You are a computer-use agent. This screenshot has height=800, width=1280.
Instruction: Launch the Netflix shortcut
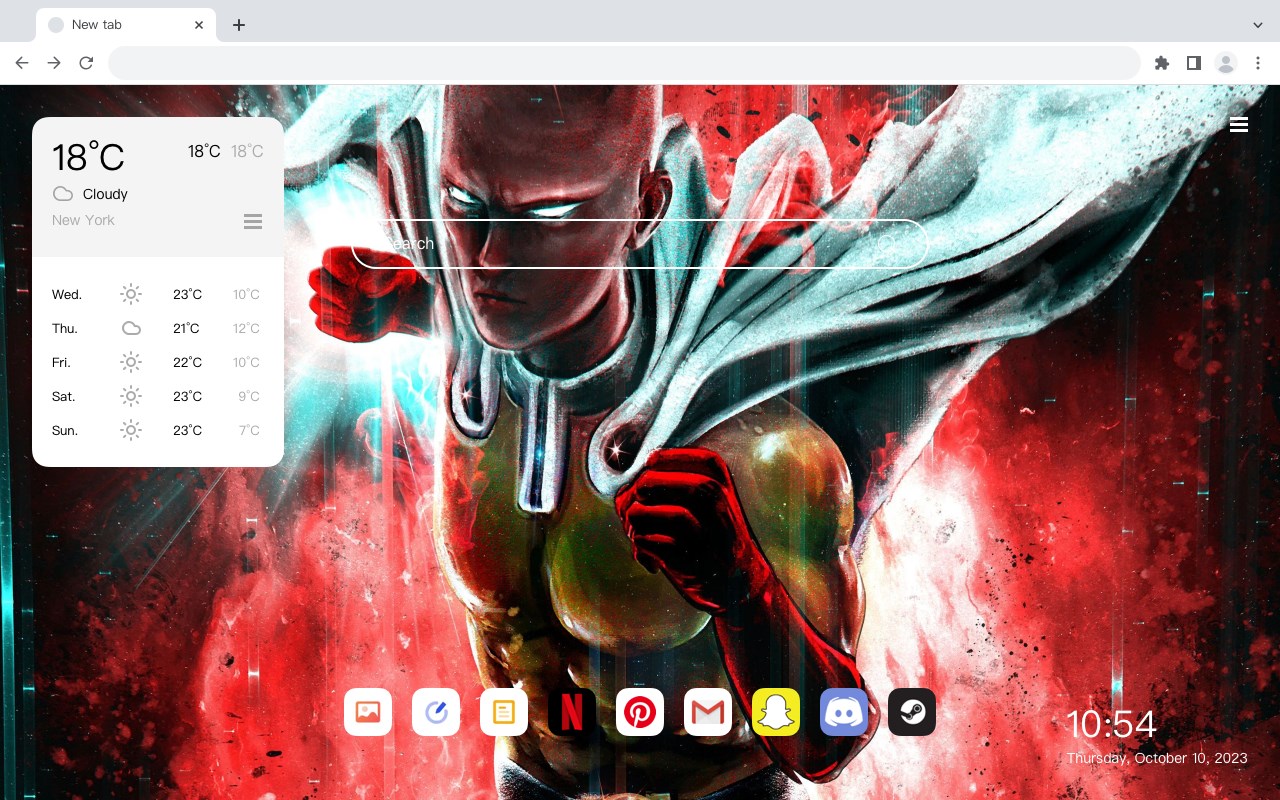click(572, 712)
